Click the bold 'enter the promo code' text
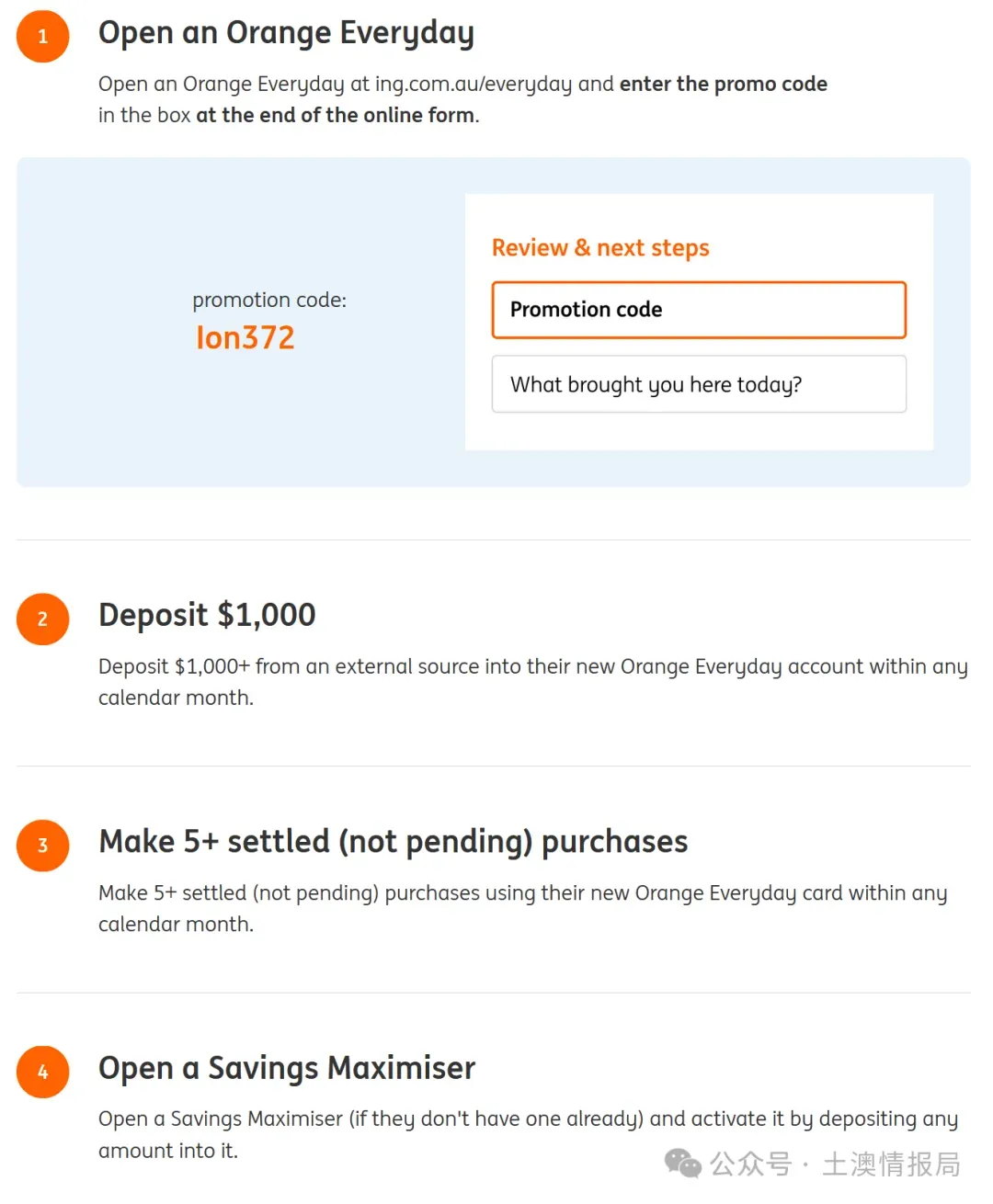Image resolution: width=993 pixels, height=1204 pixels. 723,85
